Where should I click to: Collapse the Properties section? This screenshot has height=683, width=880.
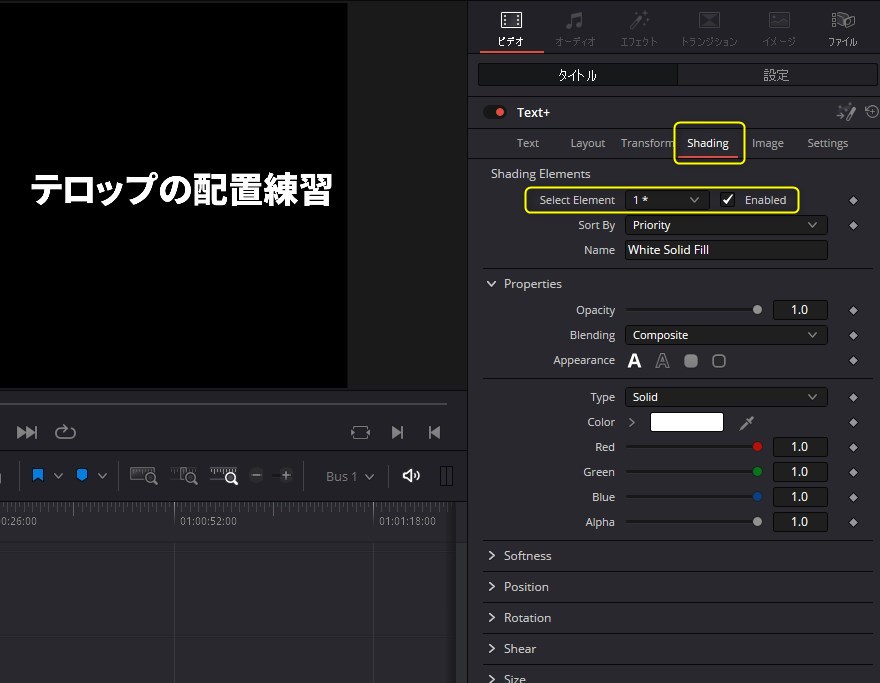pos(492,284)
